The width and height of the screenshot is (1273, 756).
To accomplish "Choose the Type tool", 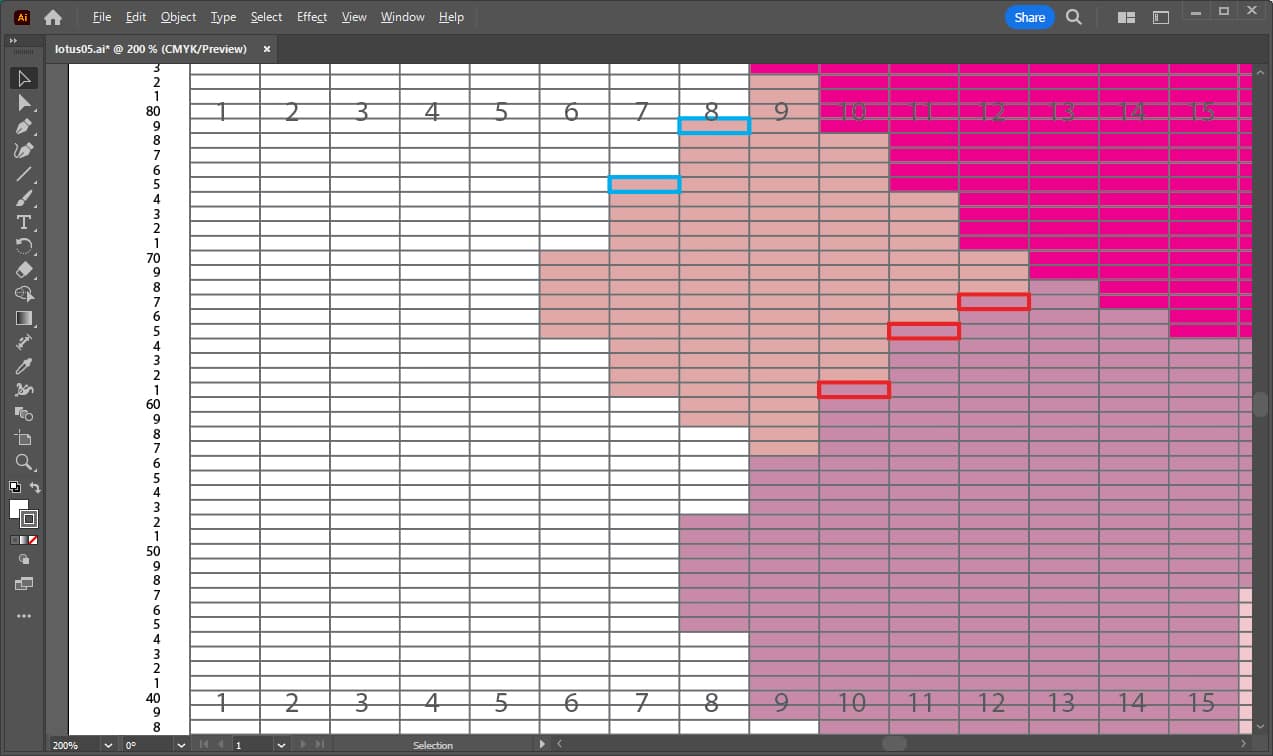I will coord(24,222).
